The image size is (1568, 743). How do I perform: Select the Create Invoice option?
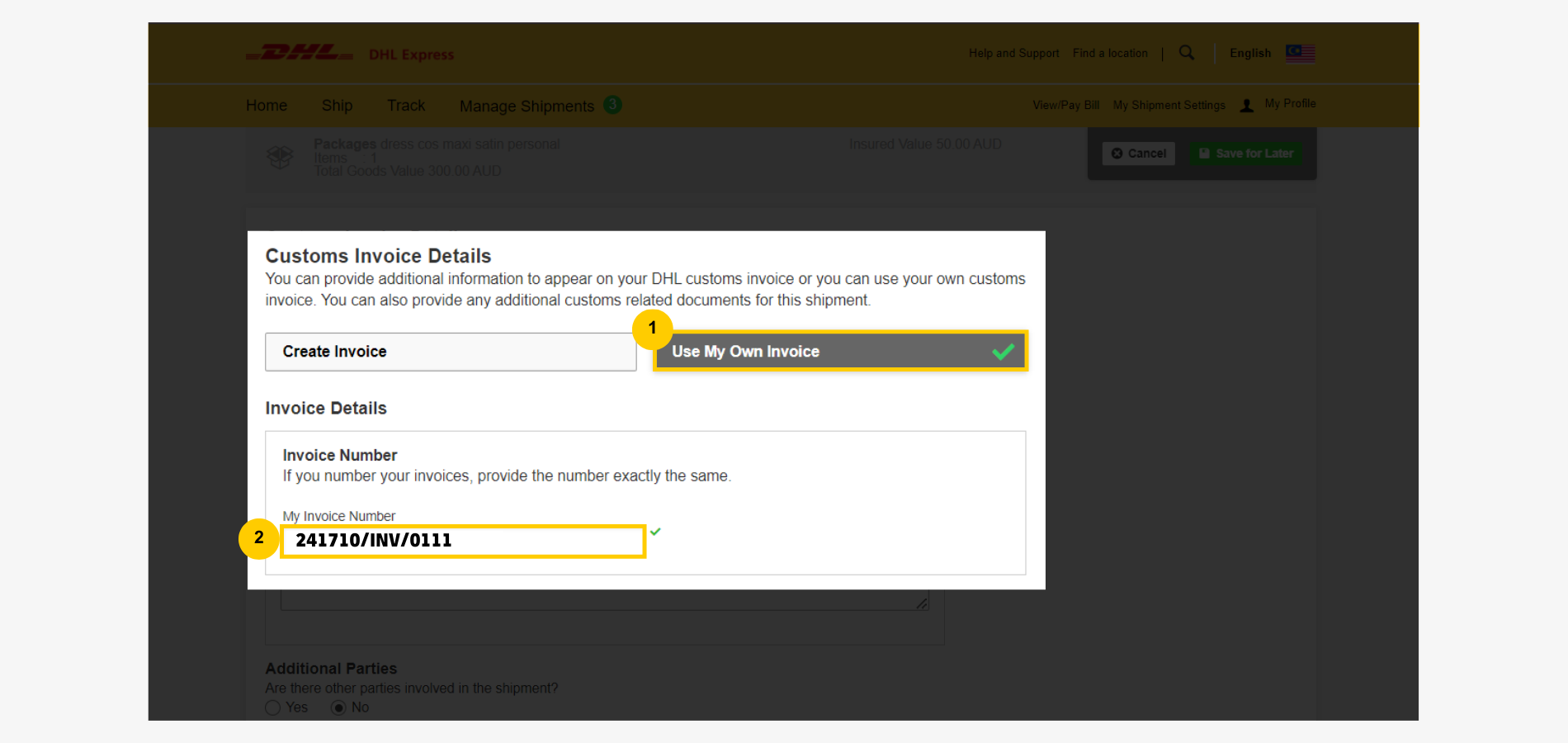(x=451, y=352)
